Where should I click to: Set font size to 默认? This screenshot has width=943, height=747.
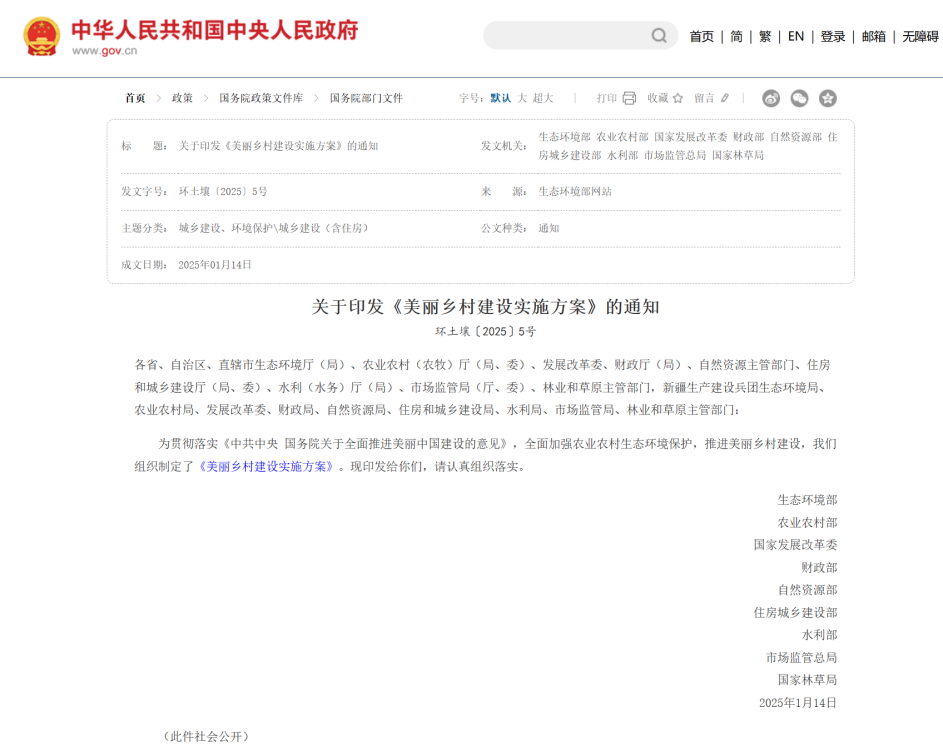click(500, 98)
